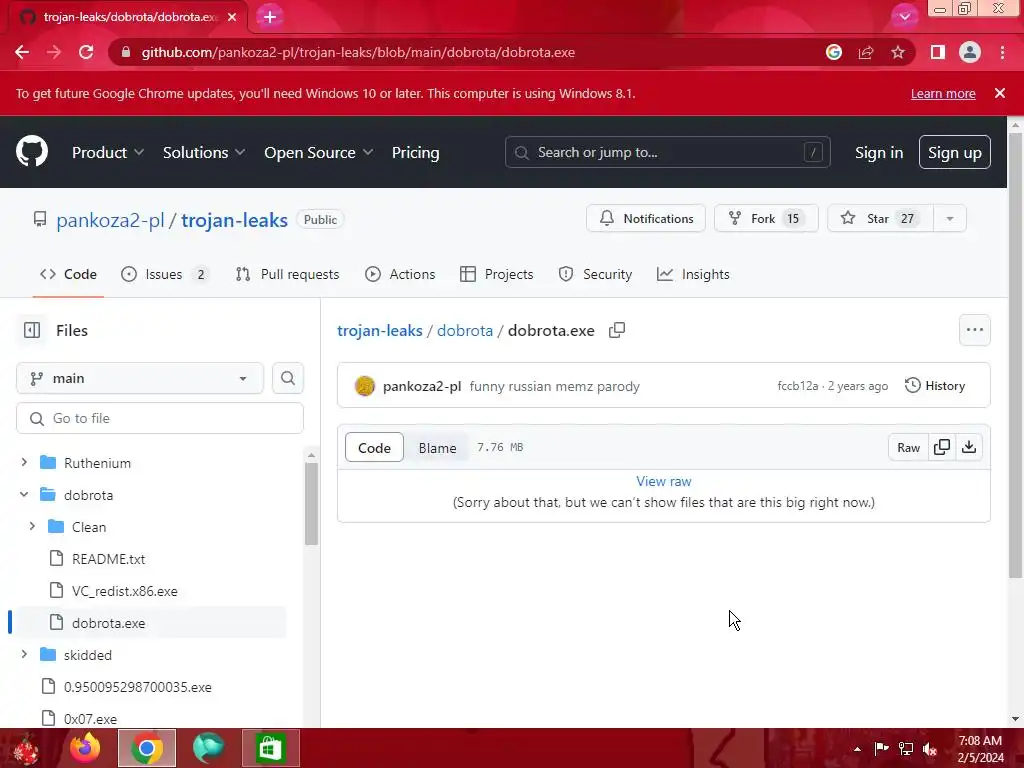Open Chrome side panel icon

(938, 52)
